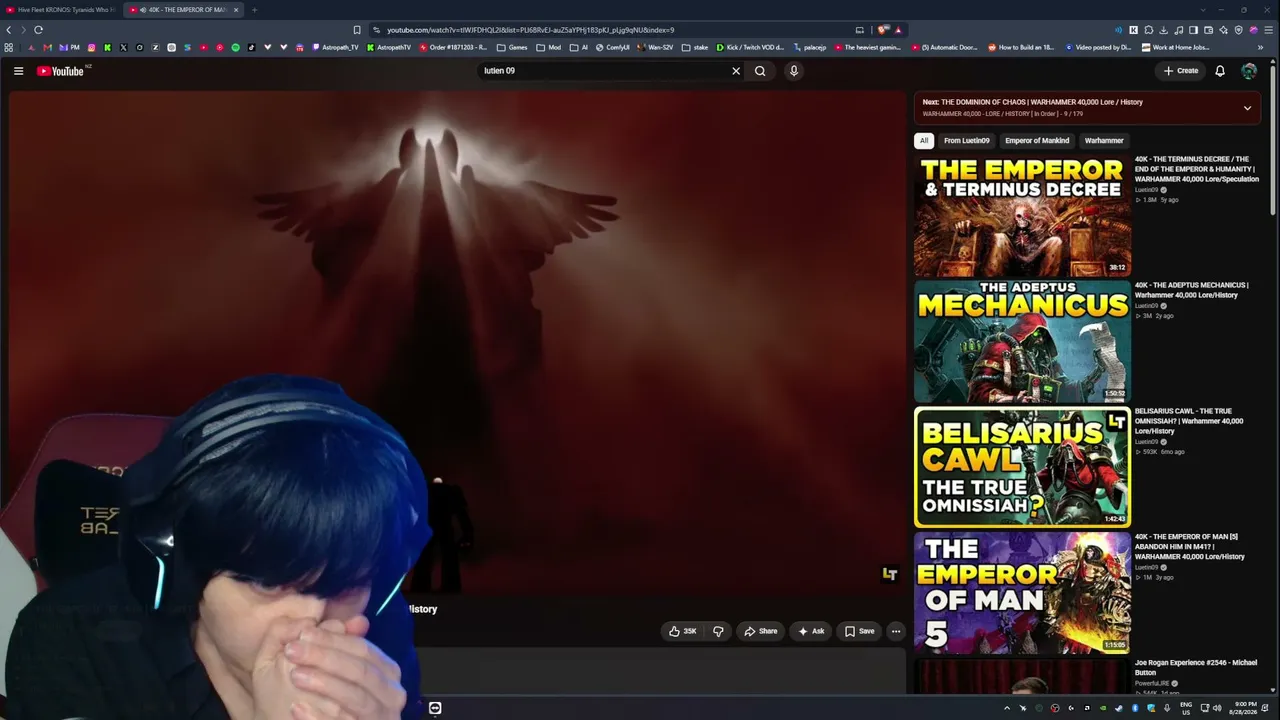The width and height of the screenshot is (1280, 720).
Task: Open the stake bookmarks folder
Action: click(x=695, y=47)
